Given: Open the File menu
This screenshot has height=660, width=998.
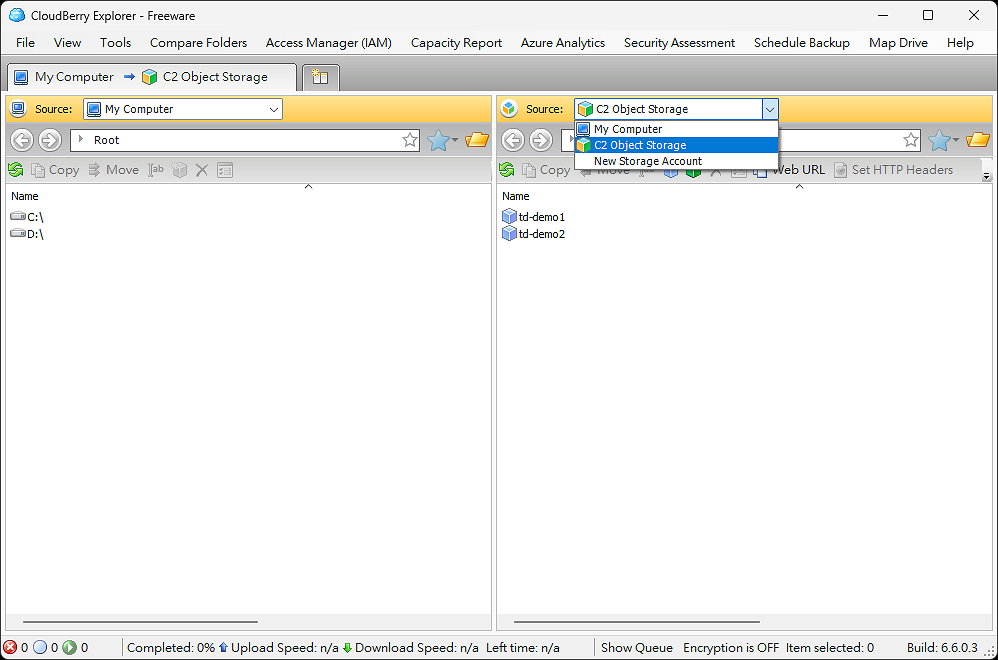Looking at the screenshot, I should pyautogui.click(x=25, y=43).
